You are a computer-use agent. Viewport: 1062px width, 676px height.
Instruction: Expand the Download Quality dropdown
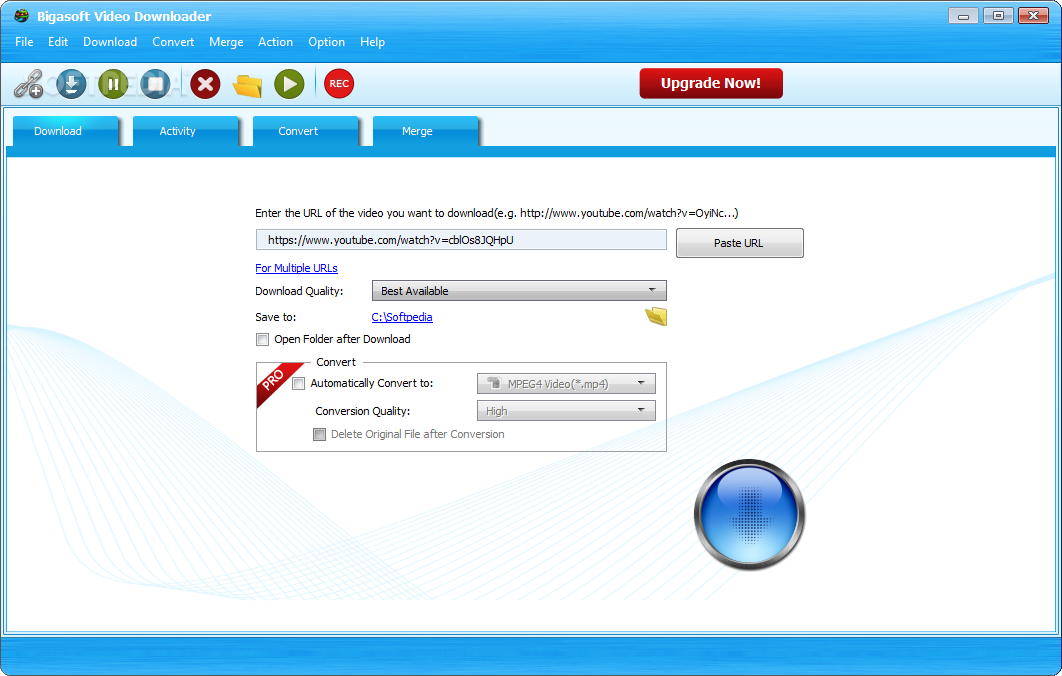(519, 291)
